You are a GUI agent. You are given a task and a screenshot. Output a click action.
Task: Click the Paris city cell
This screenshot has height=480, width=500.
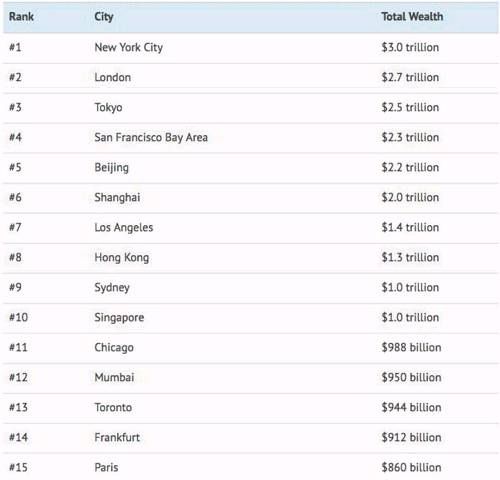point(106,467)
